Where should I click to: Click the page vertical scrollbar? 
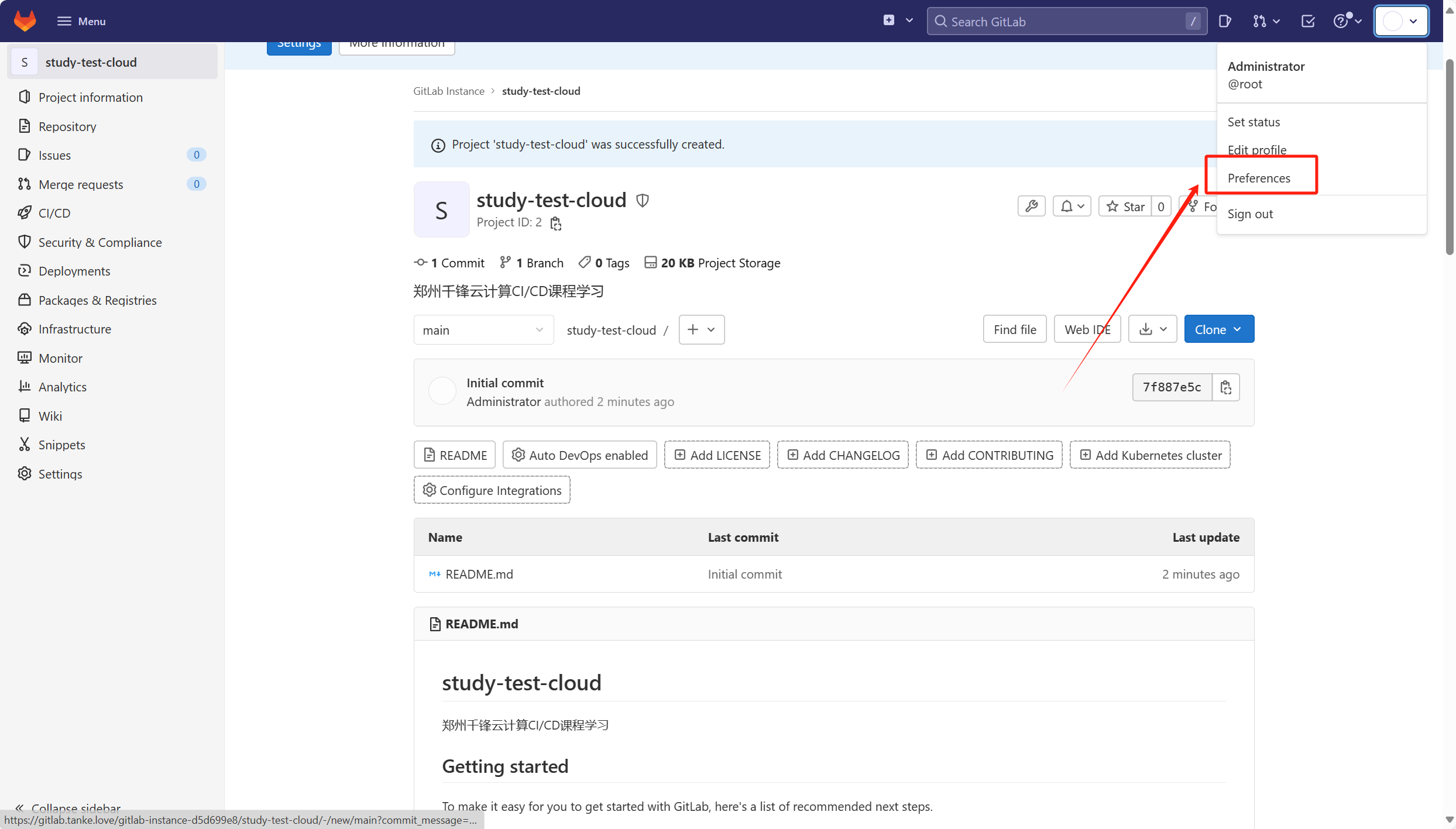(1449, 158)
